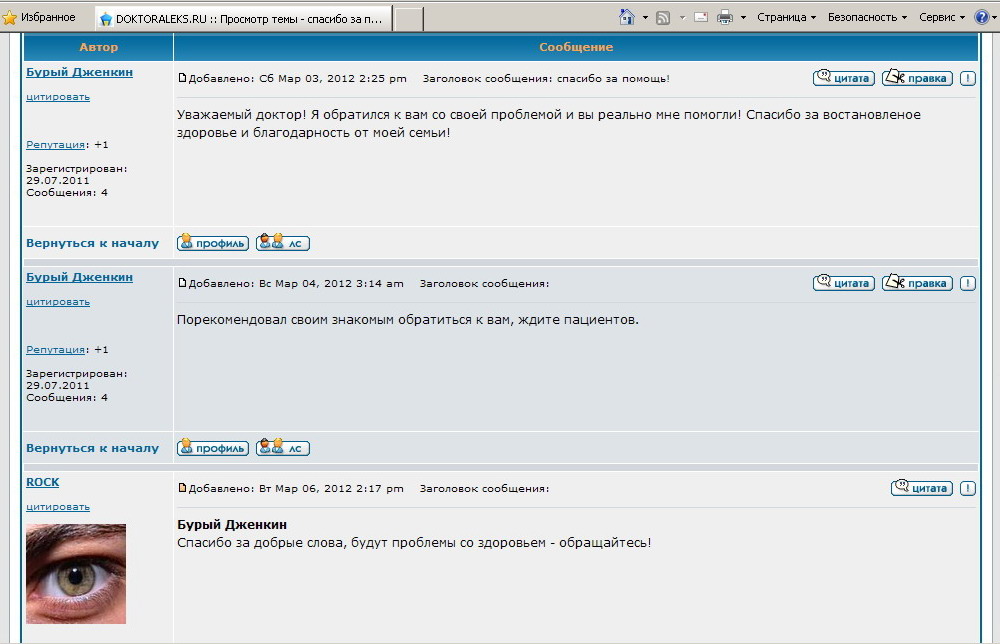This screenshot has width=1000, height=644.
Task: Report first post with exclamation icon
Action: (968, 78)
